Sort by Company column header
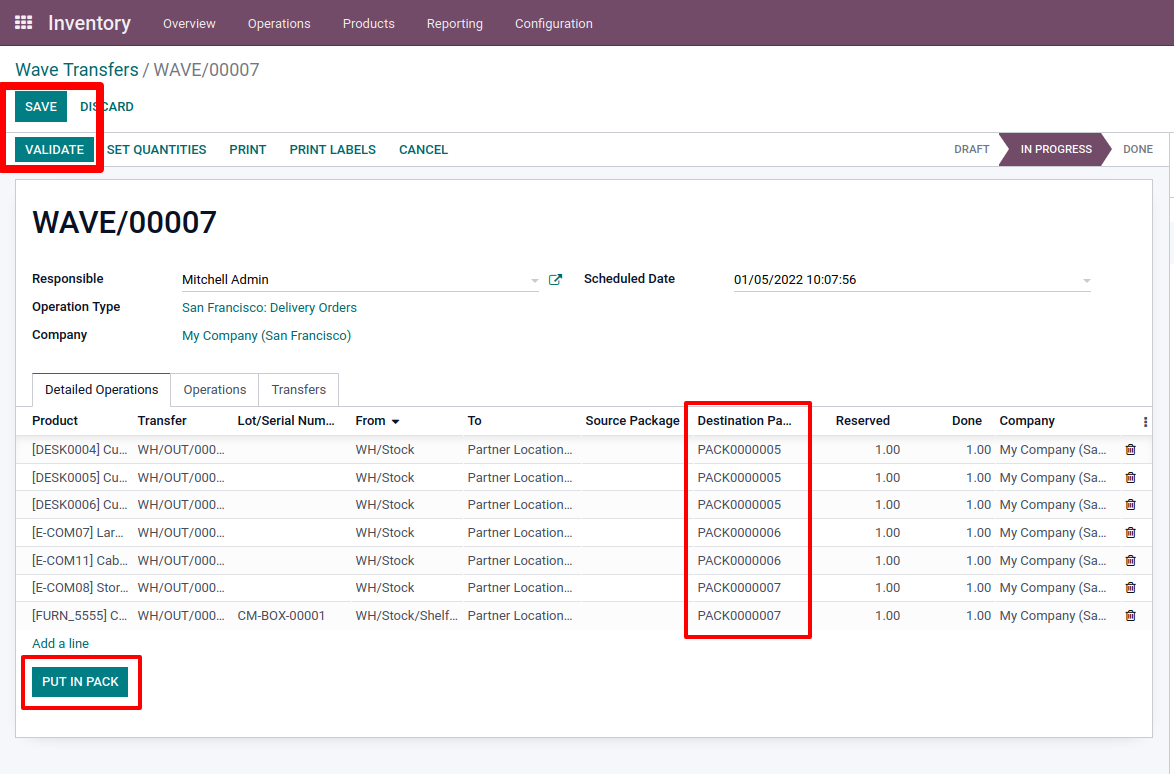This screenshot has height=774, width=1174. 1027,421
